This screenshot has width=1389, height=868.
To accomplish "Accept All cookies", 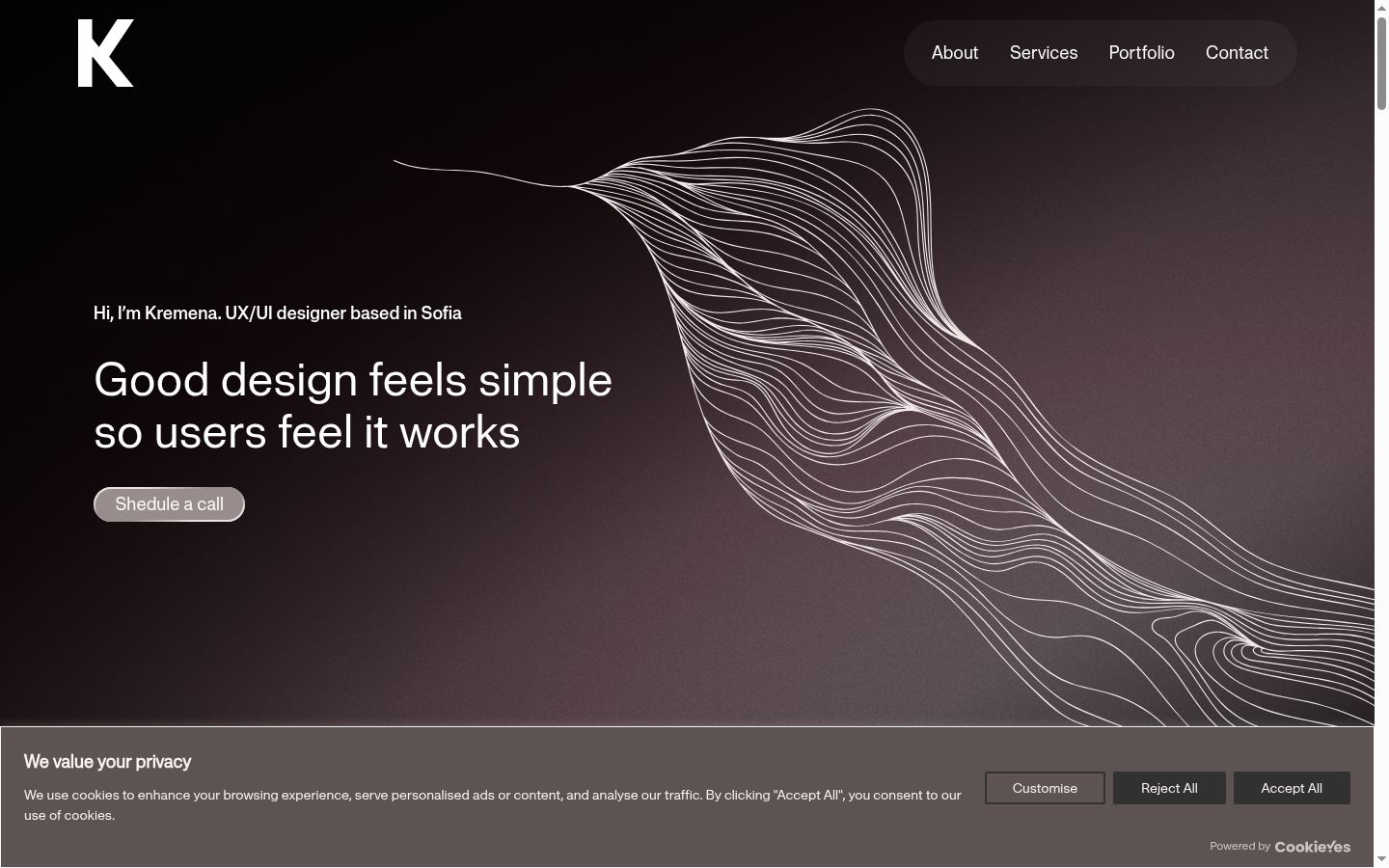I will 1292,788.
